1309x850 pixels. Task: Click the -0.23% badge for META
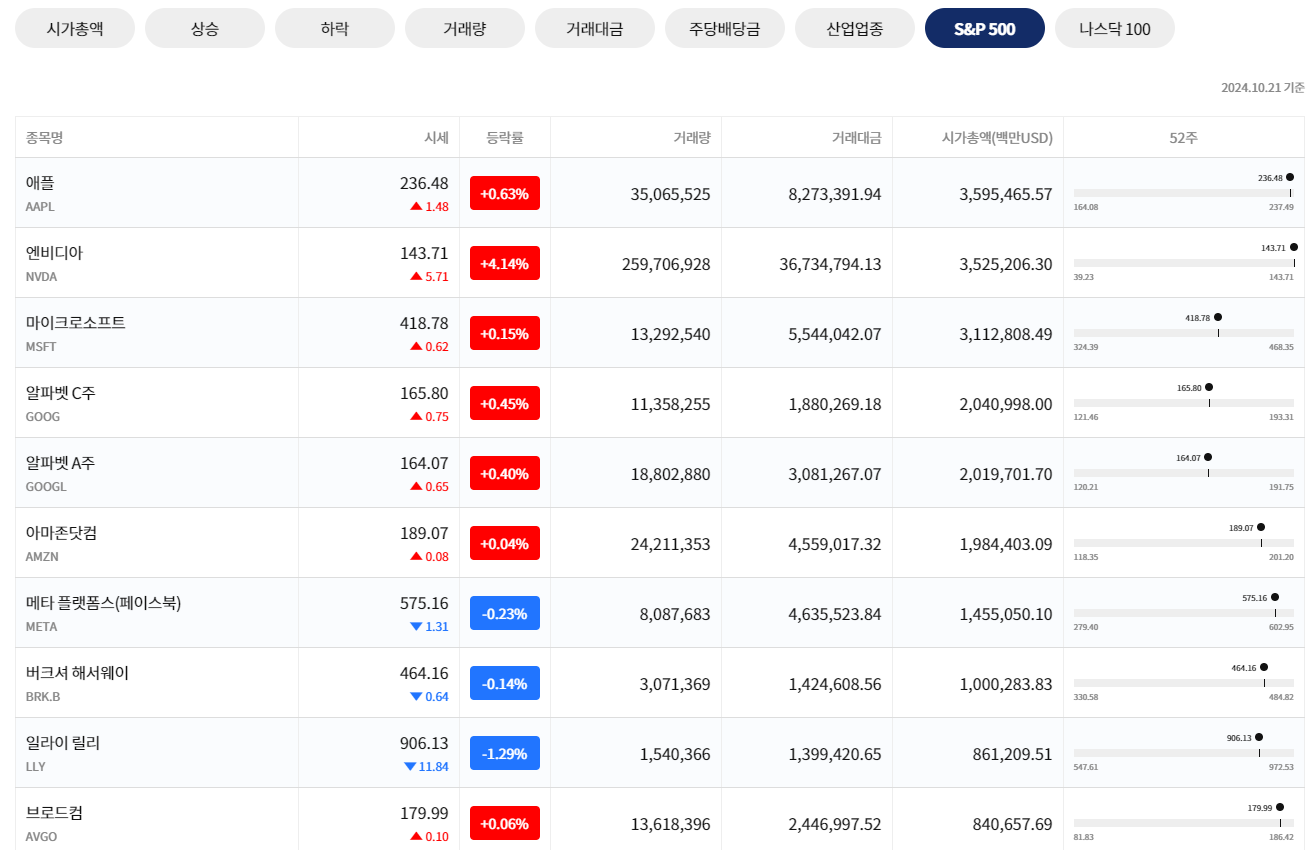point(504,613)
